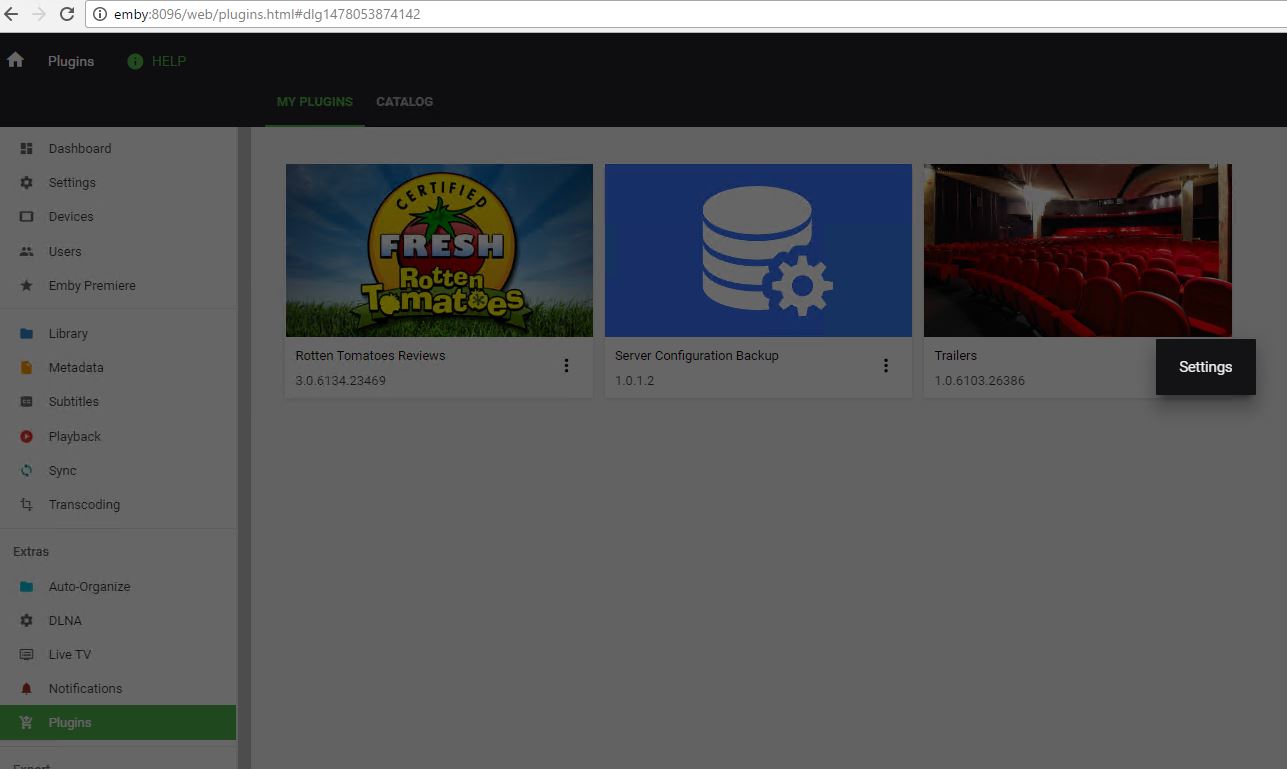Open the Live TV sidebar link

[x=118, y=655]
